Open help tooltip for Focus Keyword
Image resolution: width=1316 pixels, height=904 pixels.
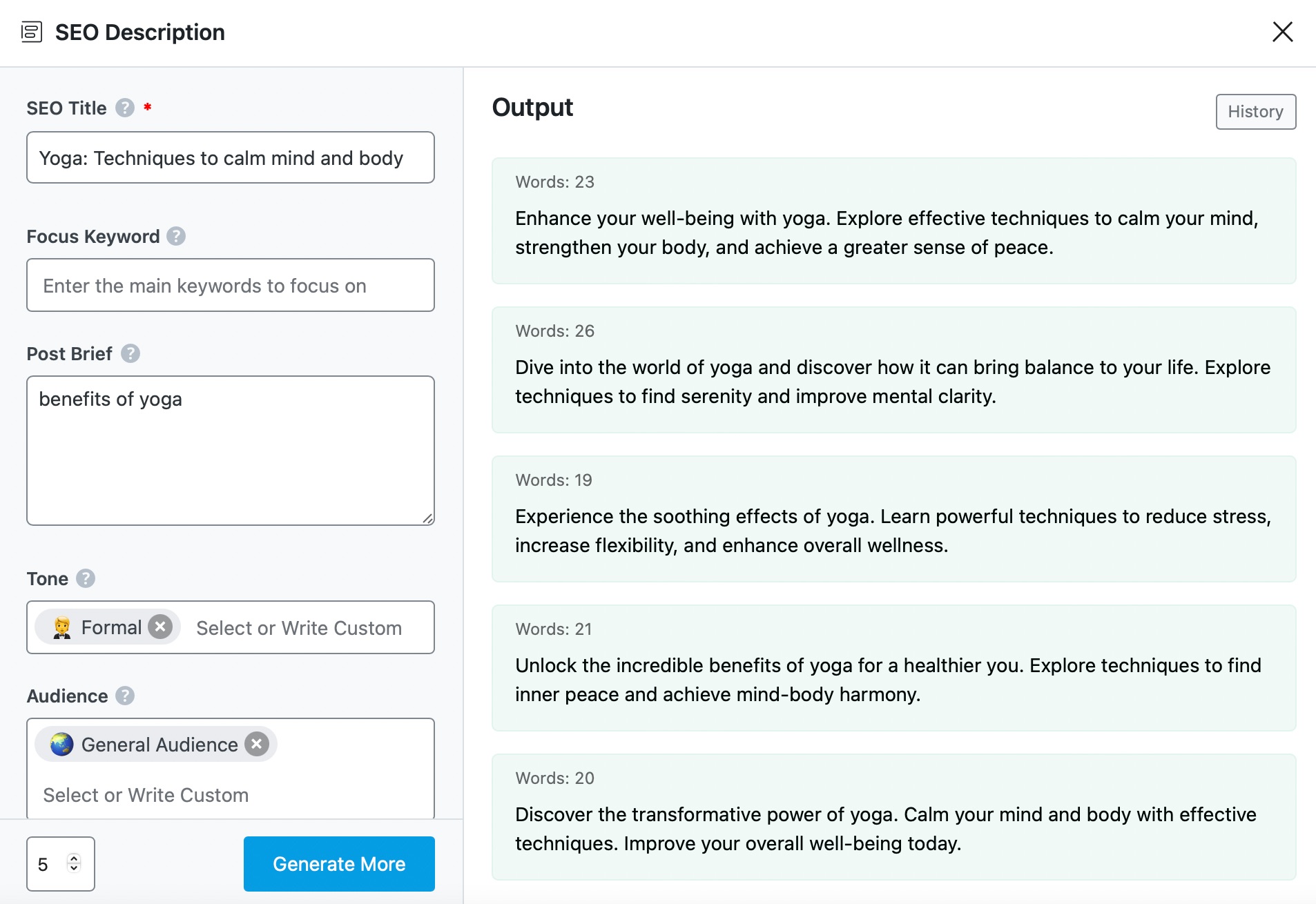(176, 236)
